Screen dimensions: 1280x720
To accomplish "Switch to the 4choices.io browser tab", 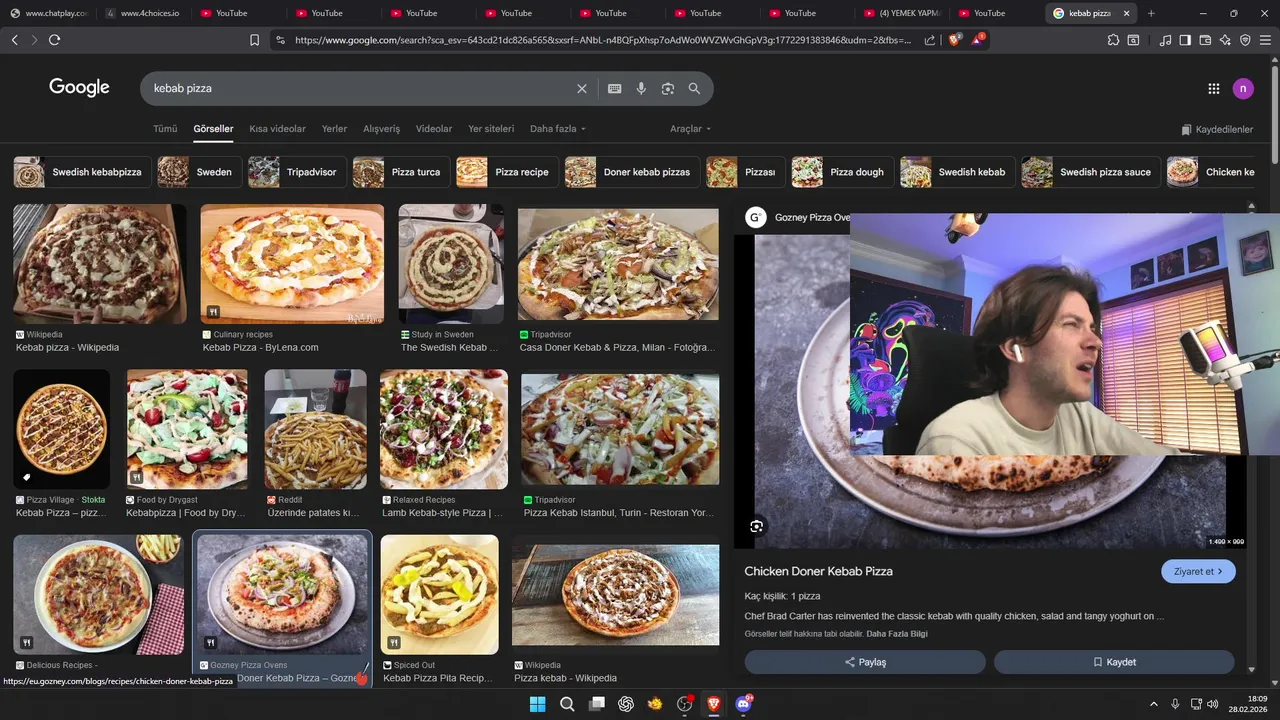I will (143, 13).
